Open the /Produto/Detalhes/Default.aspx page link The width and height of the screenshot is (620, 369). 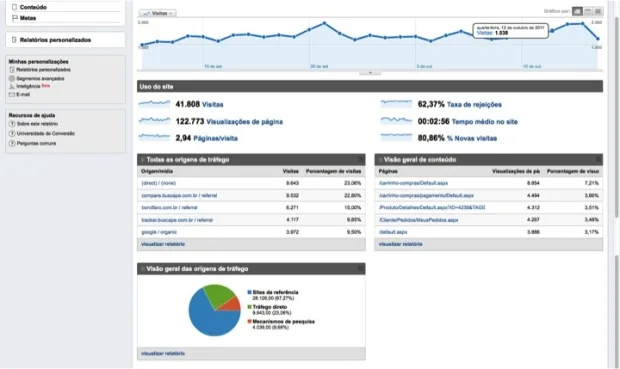point(432,208)
